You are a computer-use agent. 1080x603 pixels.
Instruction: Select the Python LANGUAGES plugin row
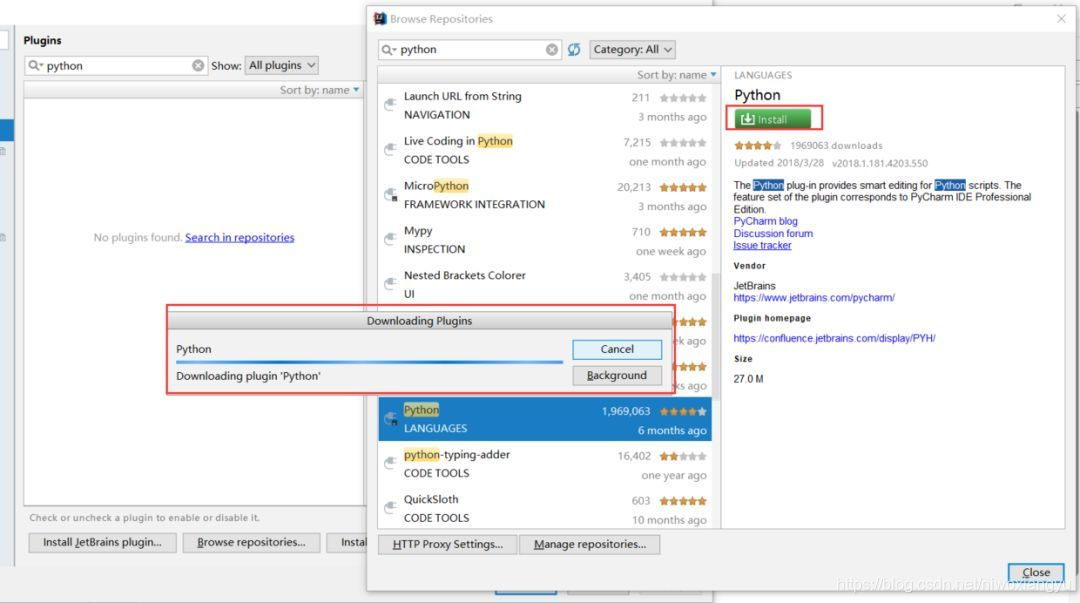[x=545, y=419]
